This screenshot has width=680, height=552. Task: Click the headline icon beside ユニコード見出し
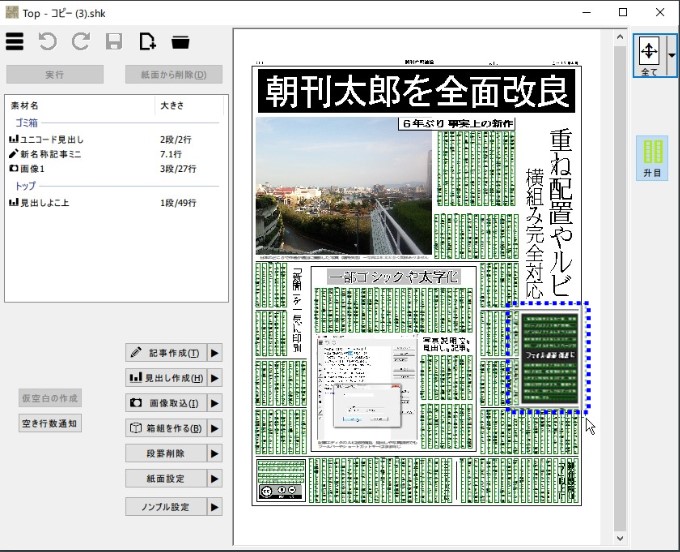pos(13,139)
